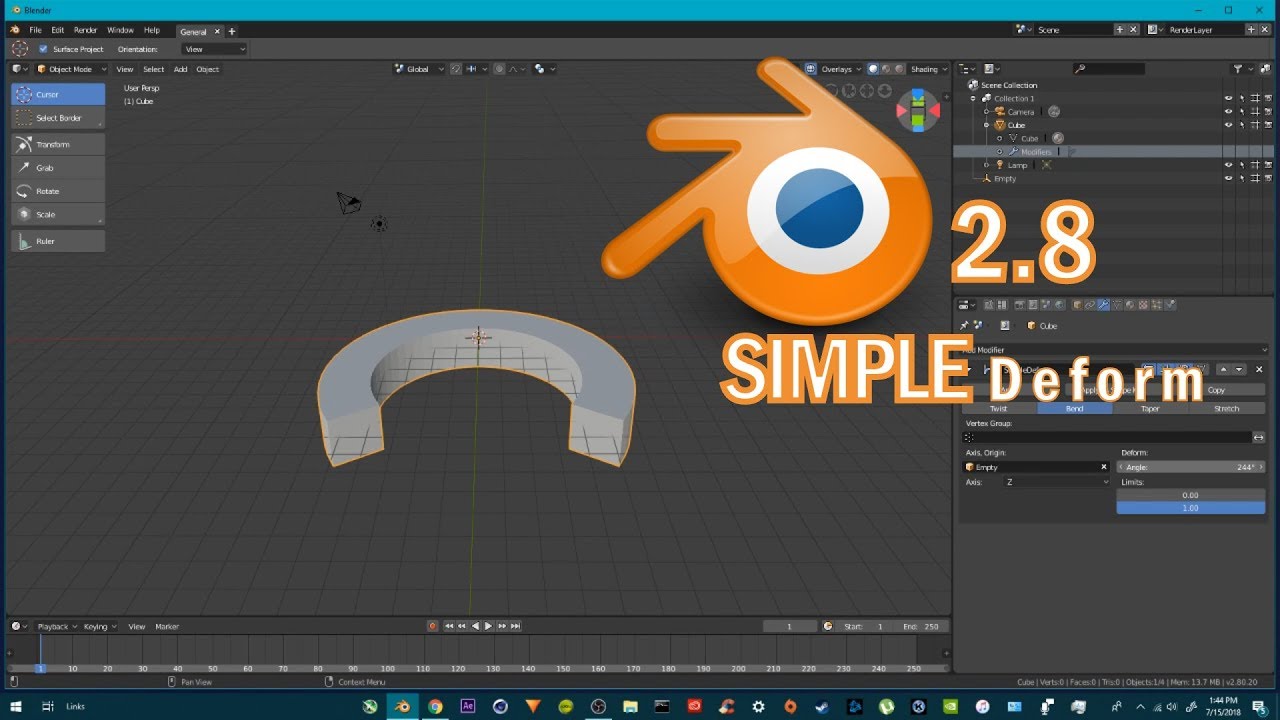This screenshot has height=720, width=1280.
Task: Open the Window menu
Action: [120, 30]
